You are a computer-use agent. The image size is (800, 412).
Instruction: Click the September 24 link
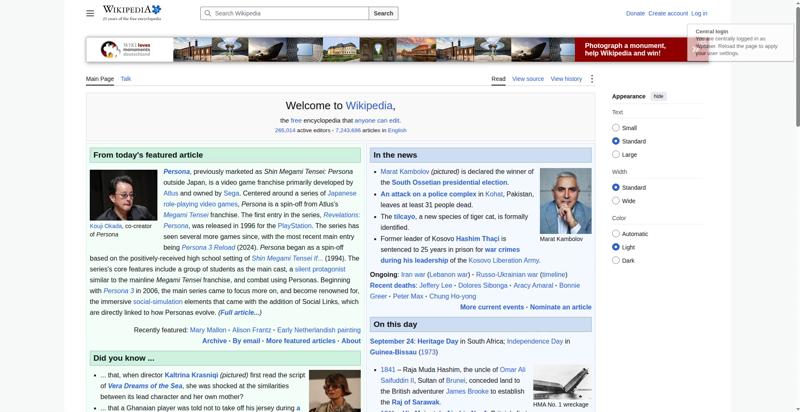(x=392, y=341)
